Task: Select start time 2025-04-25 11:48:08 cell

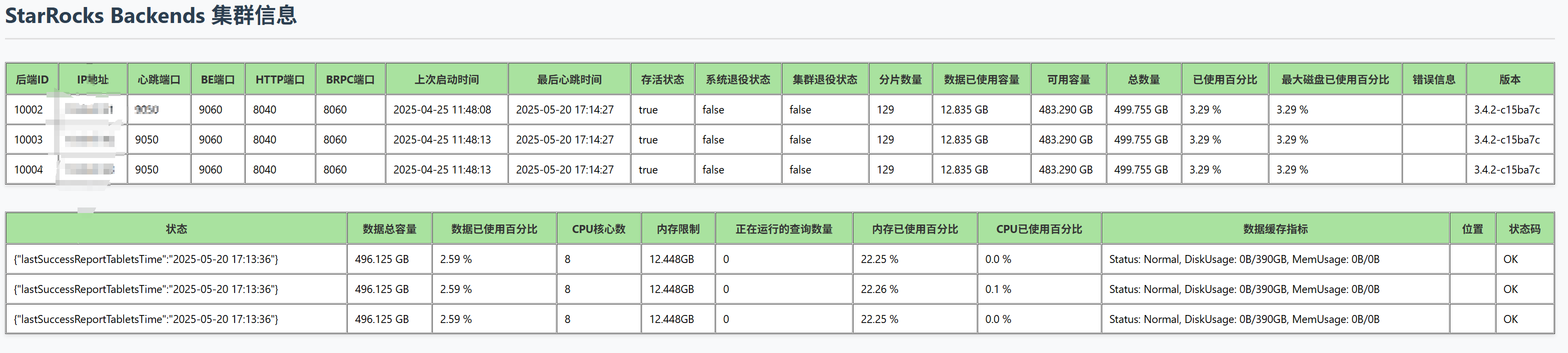Action: coord(442,110)
